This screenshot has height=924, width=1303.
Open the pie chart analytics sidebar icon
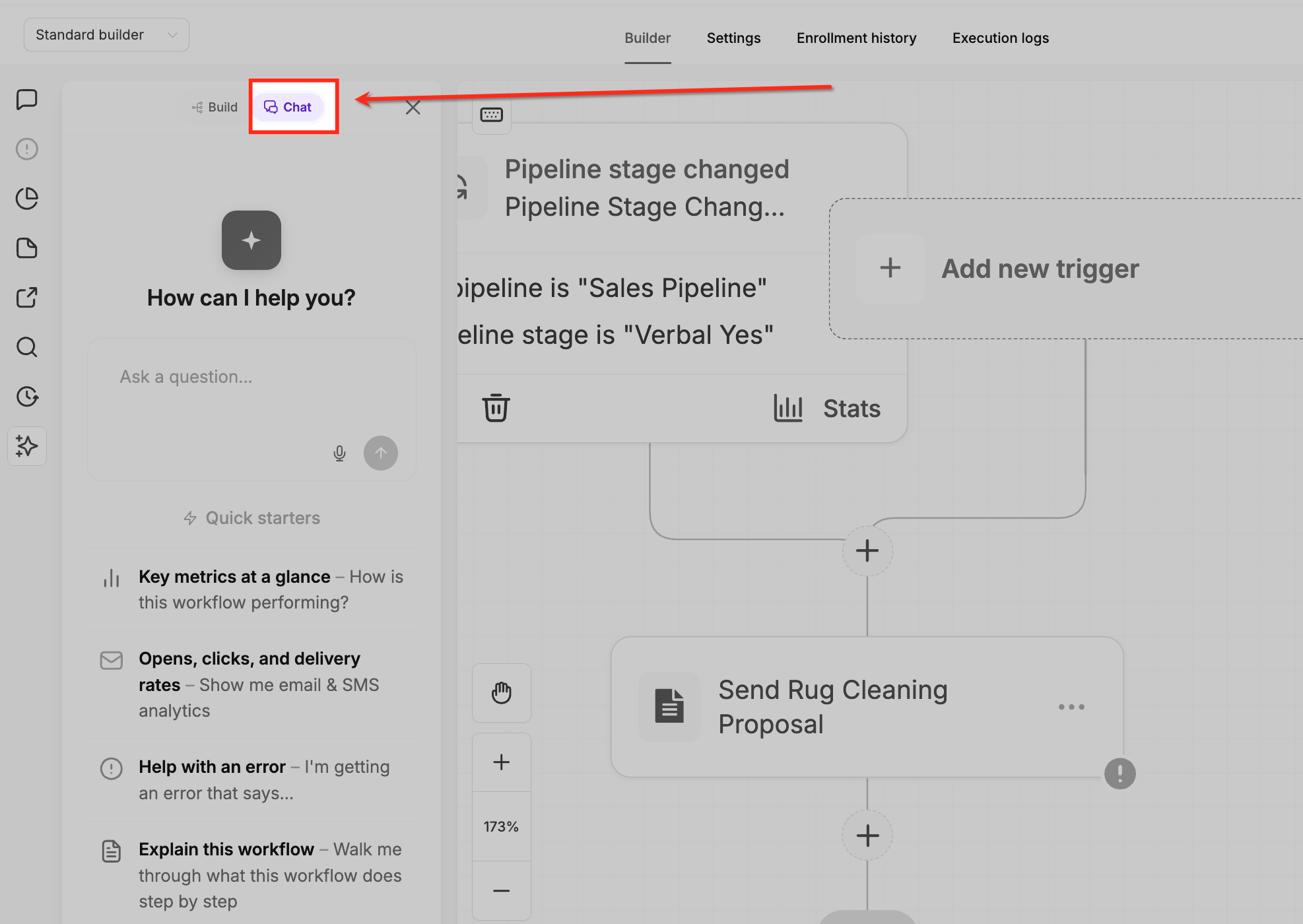pyautogui.click(x=27, y=199)
